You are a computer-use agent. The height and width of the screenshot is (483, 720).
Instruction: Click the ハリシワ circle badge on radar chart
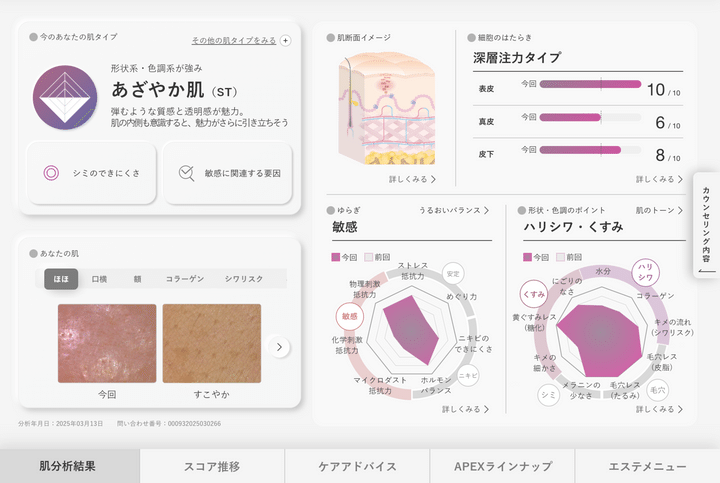(647, 269)
